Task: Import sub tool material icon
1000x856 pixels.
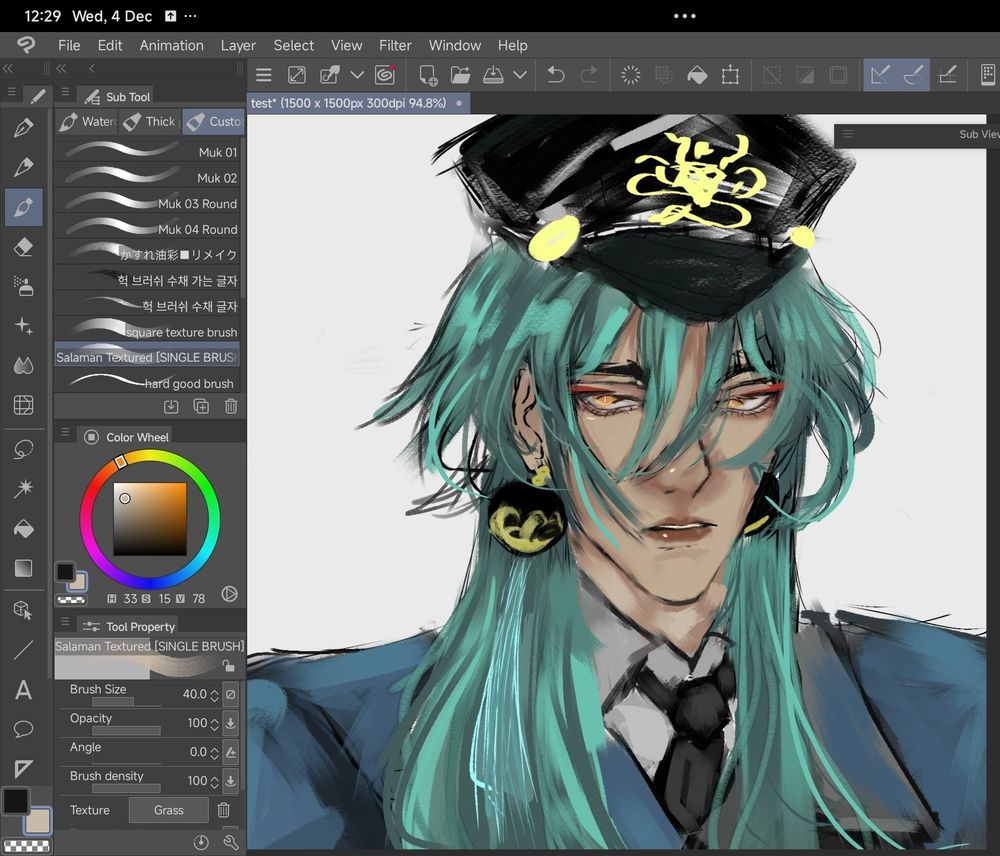Action: pyautogui.click(x=171, y=406)
